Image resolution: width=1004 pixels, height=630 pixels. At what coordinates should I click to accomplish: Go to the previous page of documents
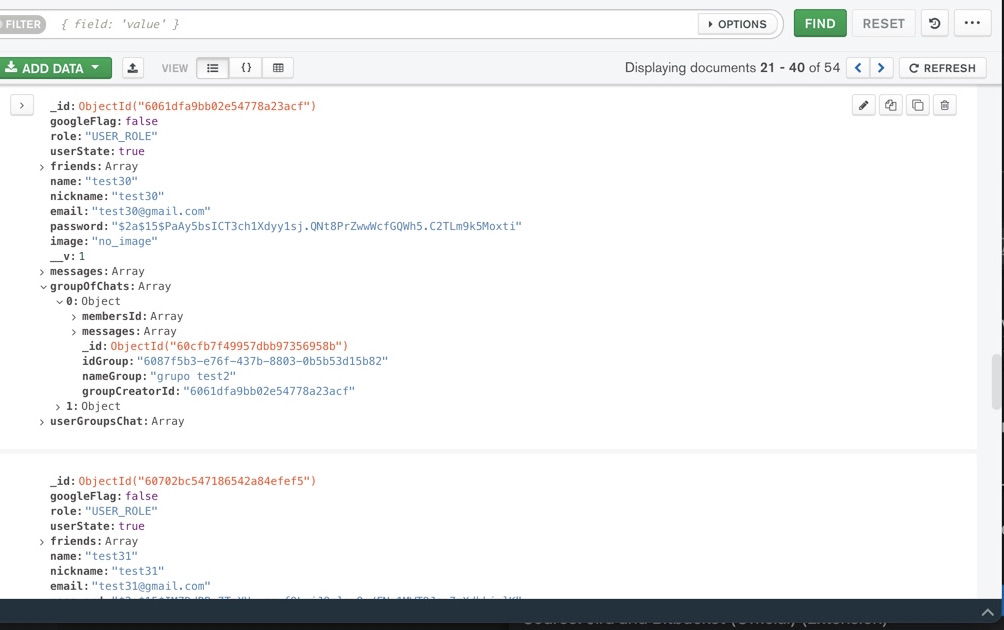[x=857, y=68]
